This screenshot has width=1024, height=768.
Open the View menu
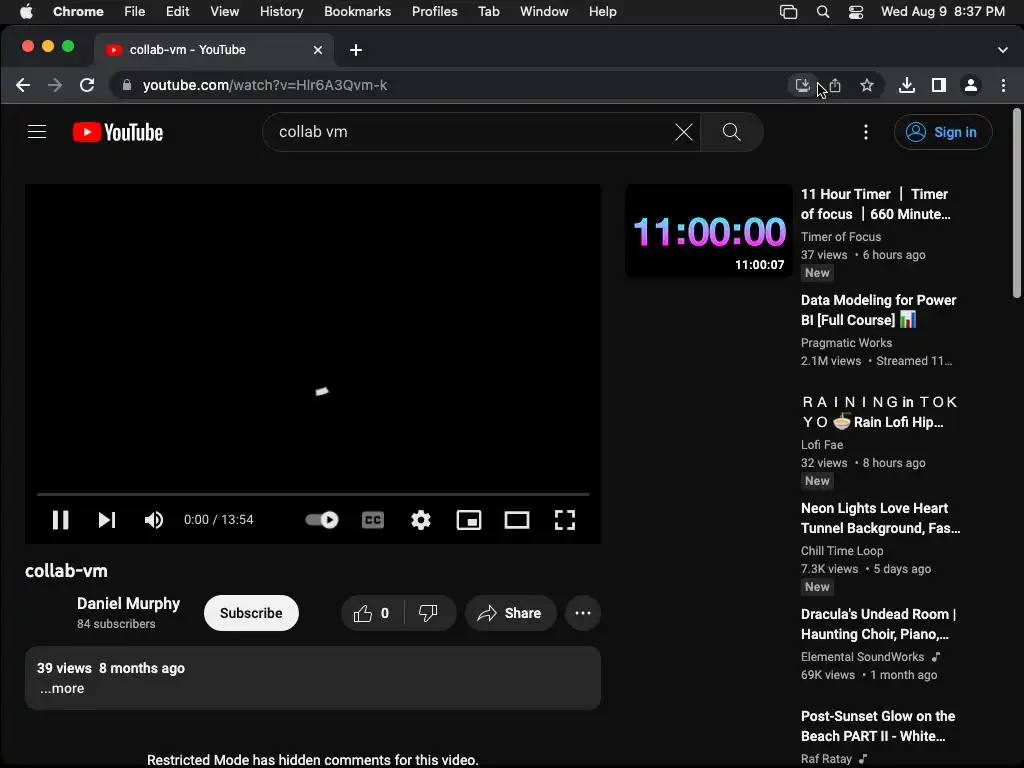coord(225,12)
